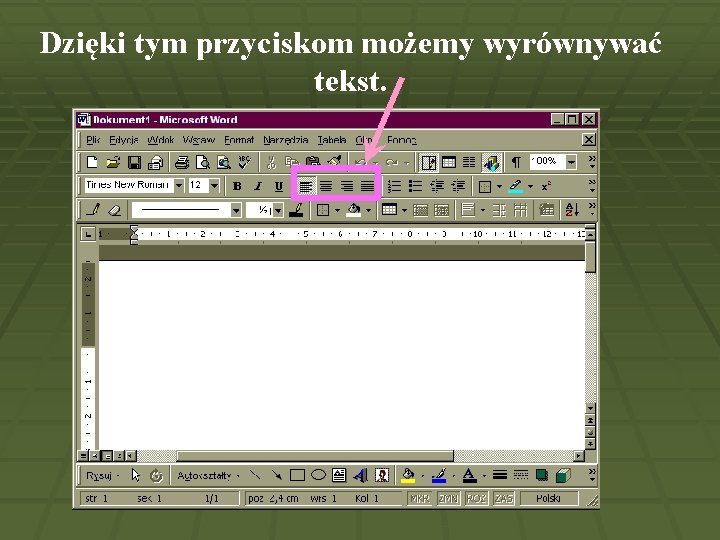720x540 pixels.
Task: Align text right
Action: coord(346,186)
